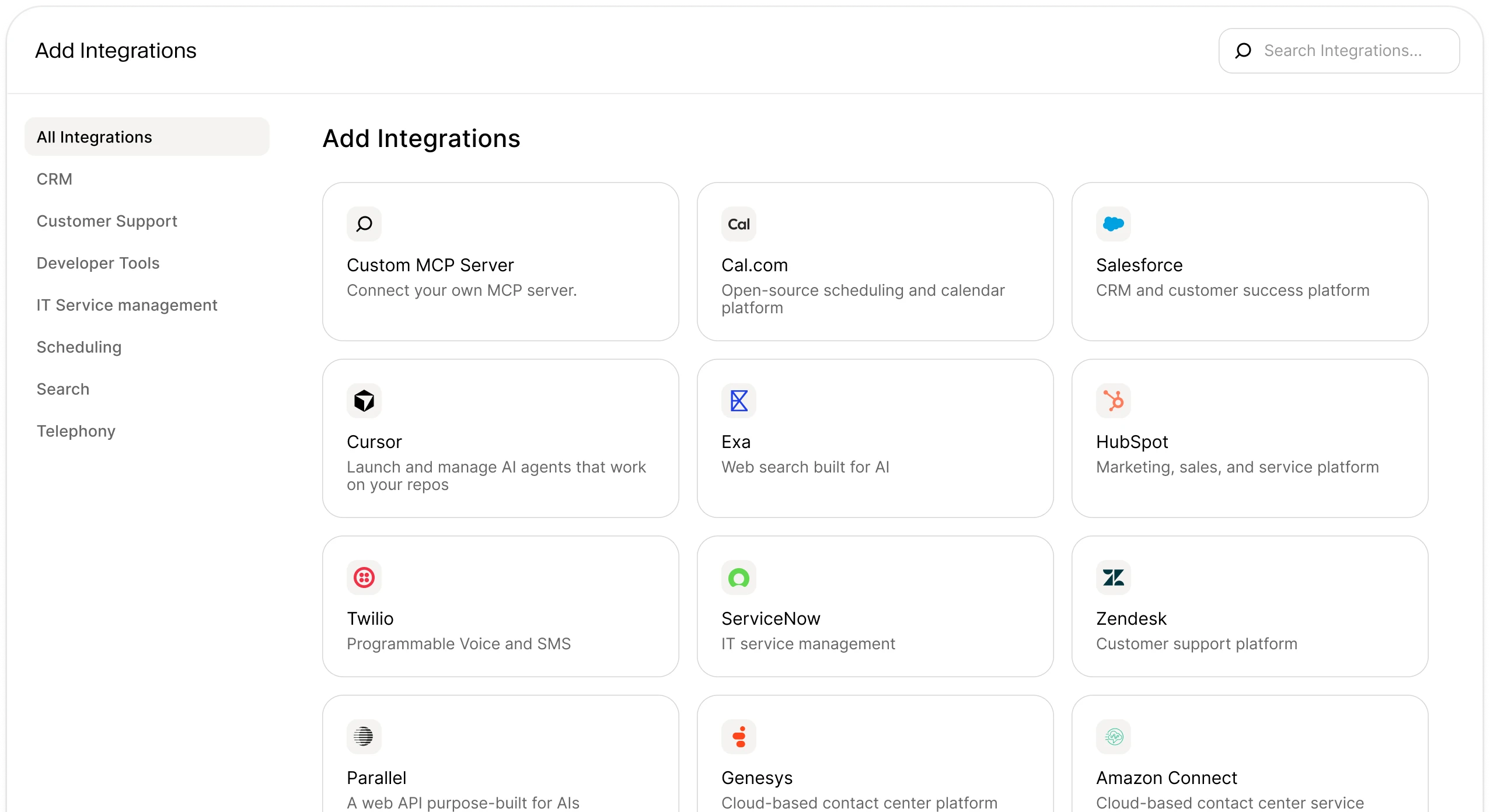The width and height of the screenshot is (1490, 812).
Task: Click 'Web search built for AI' text
Action: tap(805, 467)
